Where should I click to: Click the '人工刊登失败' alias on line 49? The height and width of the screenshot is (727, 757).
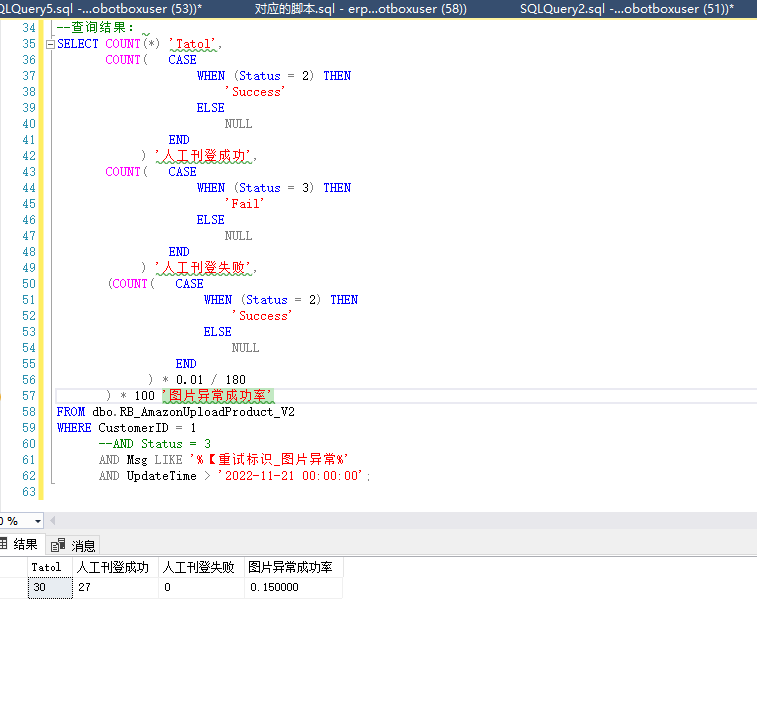(204, 267)
